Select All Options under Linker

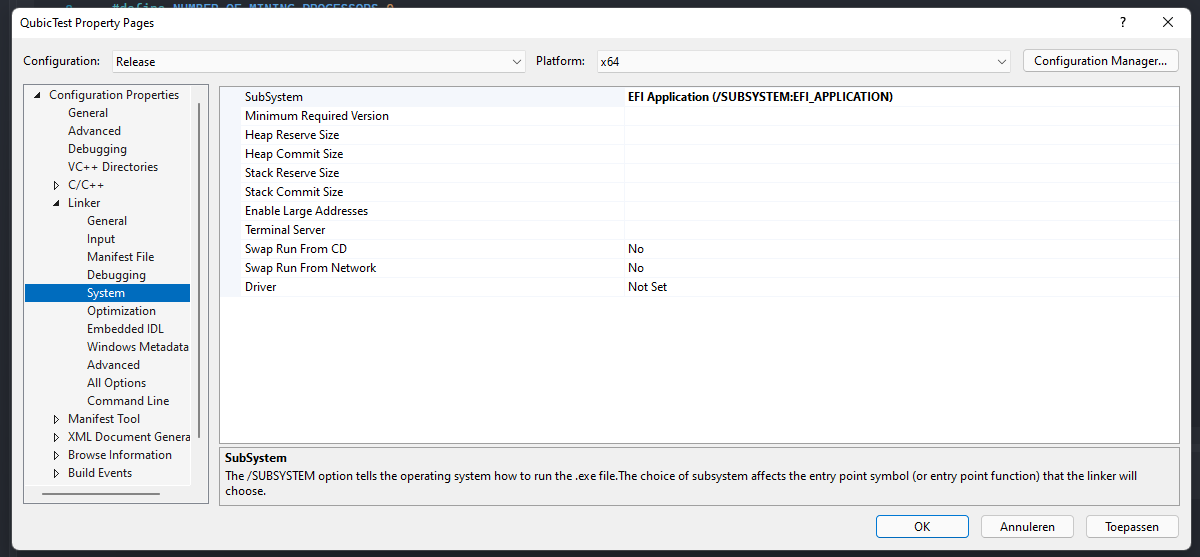click(116, 383)
